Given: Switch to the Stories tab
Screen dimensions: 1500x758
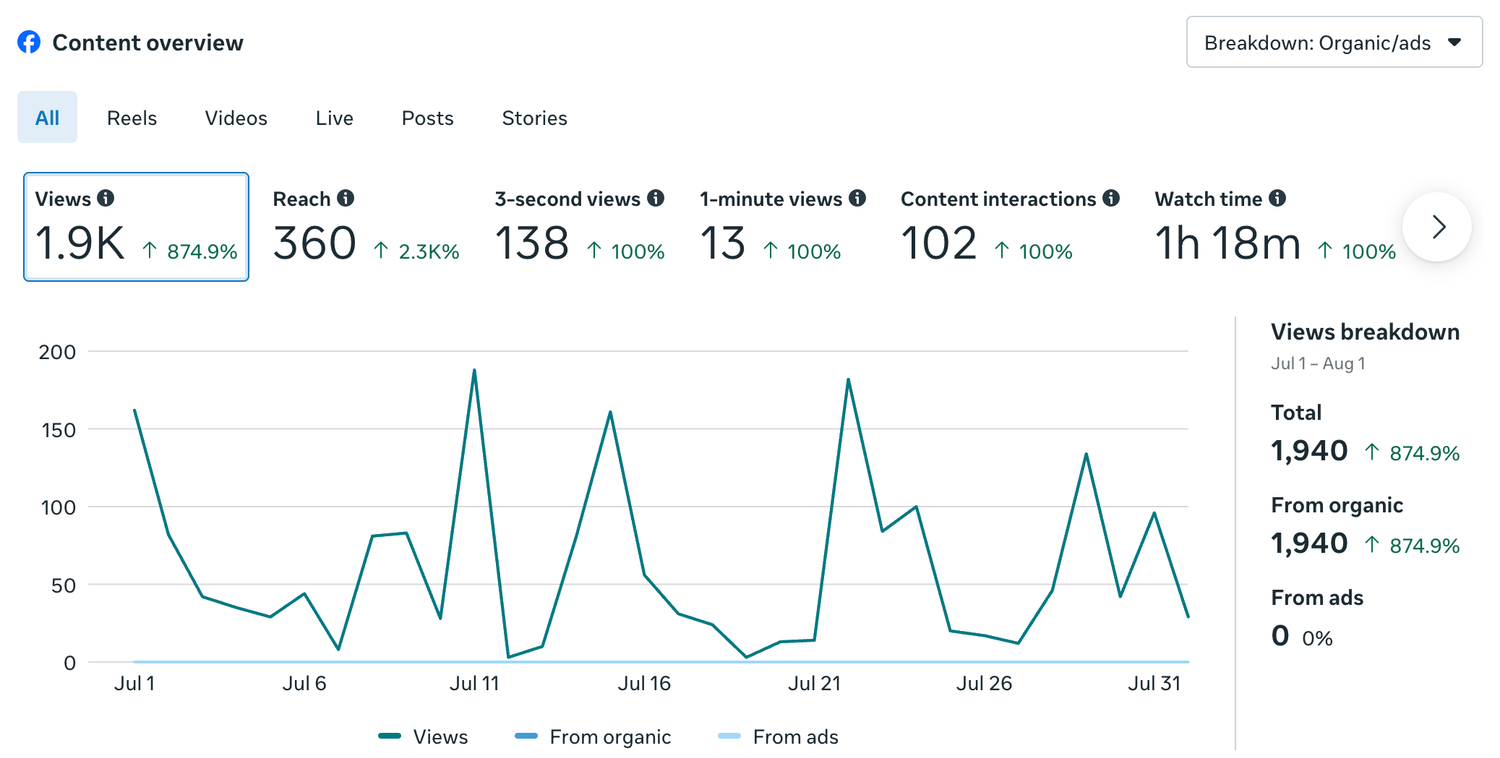Looking at the screenshot, I should (x=534, y=118).
